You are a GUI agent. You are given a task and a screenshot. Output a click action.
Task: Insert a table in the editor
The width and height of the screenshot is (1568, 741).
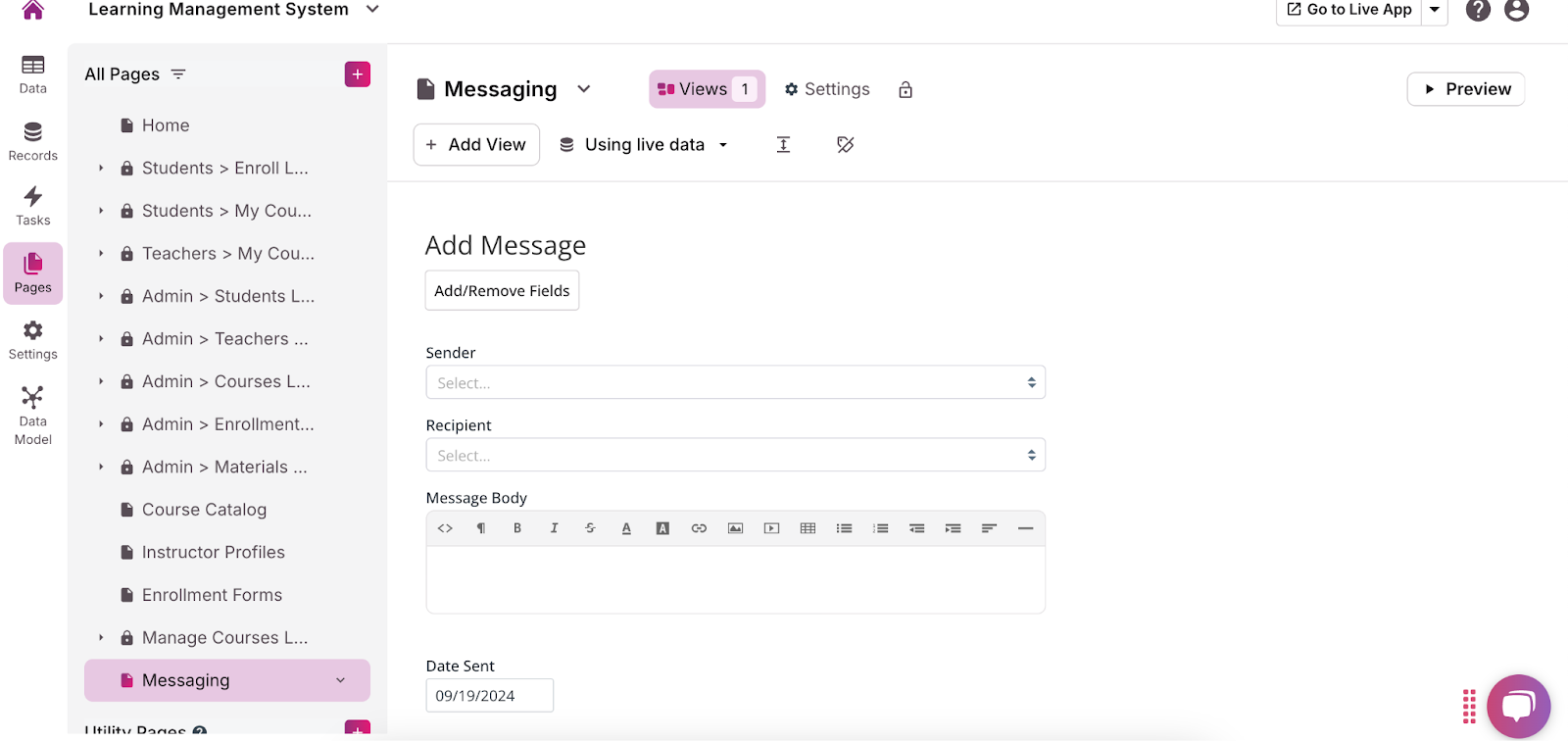[x=808, y=528]
